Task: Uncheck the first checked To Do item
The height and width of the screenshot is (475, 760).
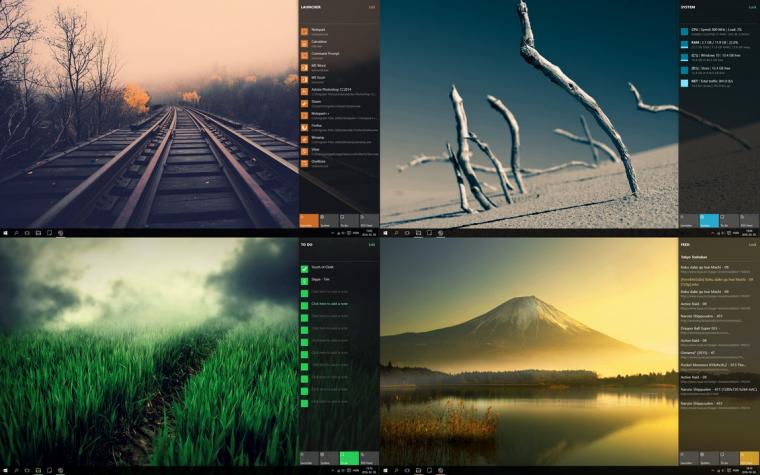Action: [x=305, y=268]
